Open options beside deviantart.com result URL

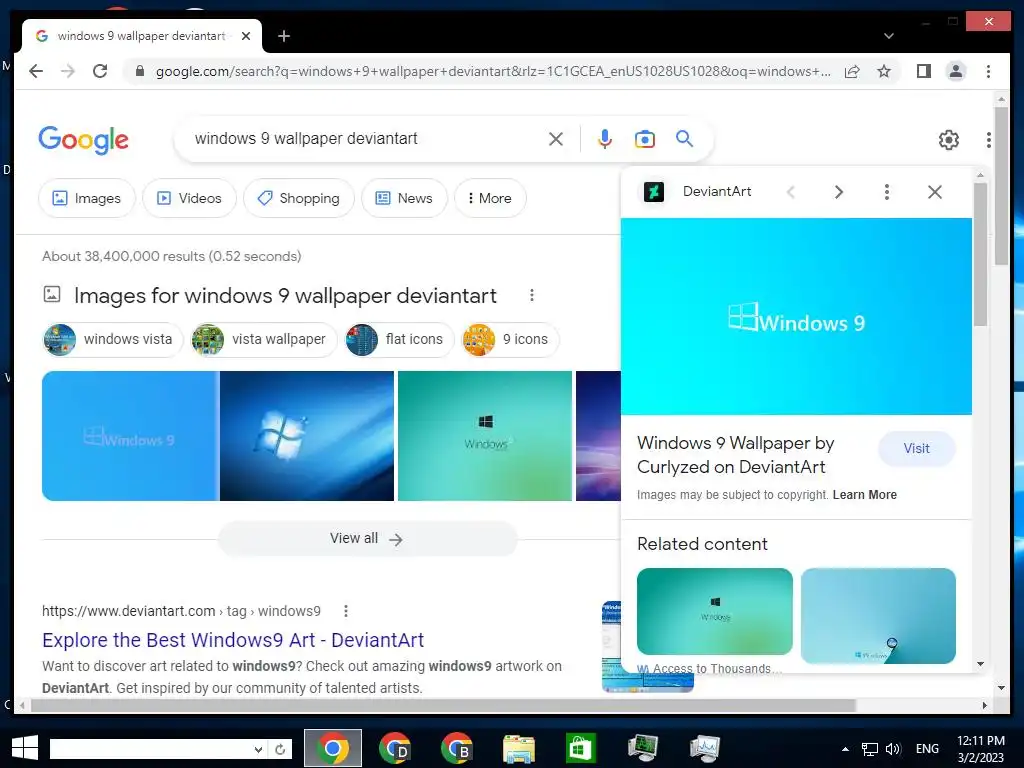coord(345,611)
